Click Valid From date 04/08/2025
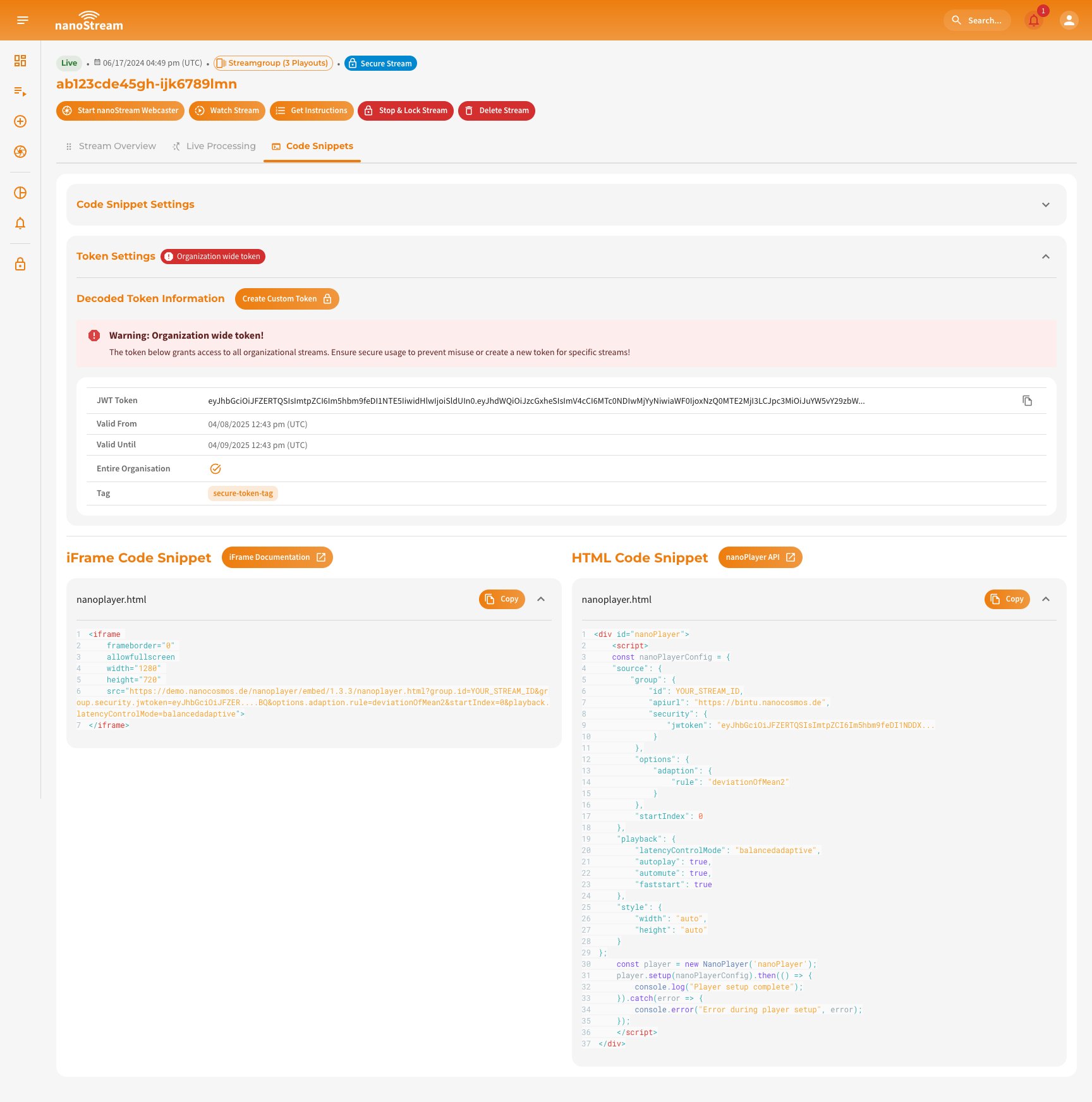Viewport: 1092px width, 1102px height. coord(258,425)
